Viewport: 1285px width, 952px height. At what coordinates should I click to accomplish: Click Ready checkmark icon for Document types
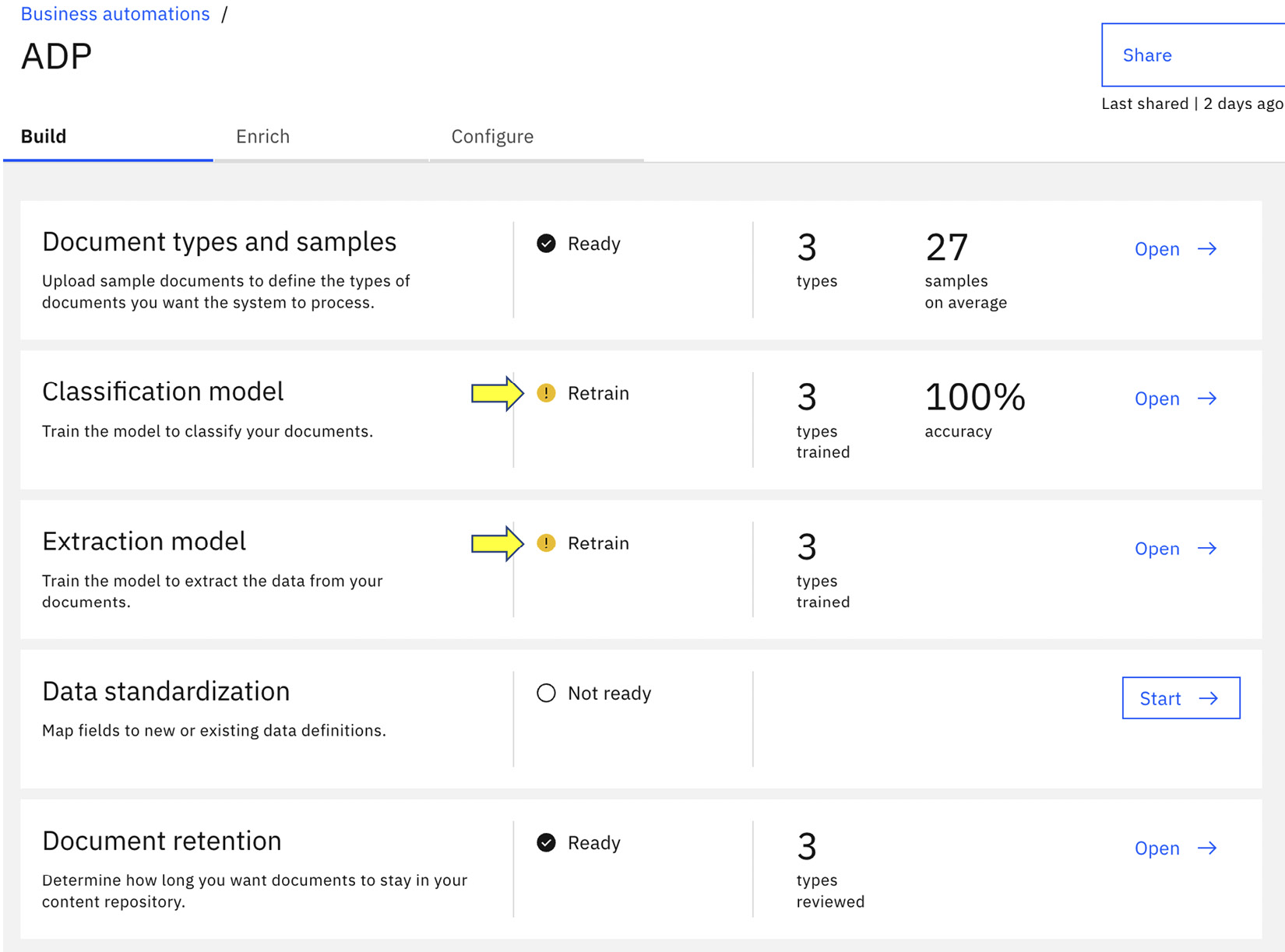click(x=547, y=244)
